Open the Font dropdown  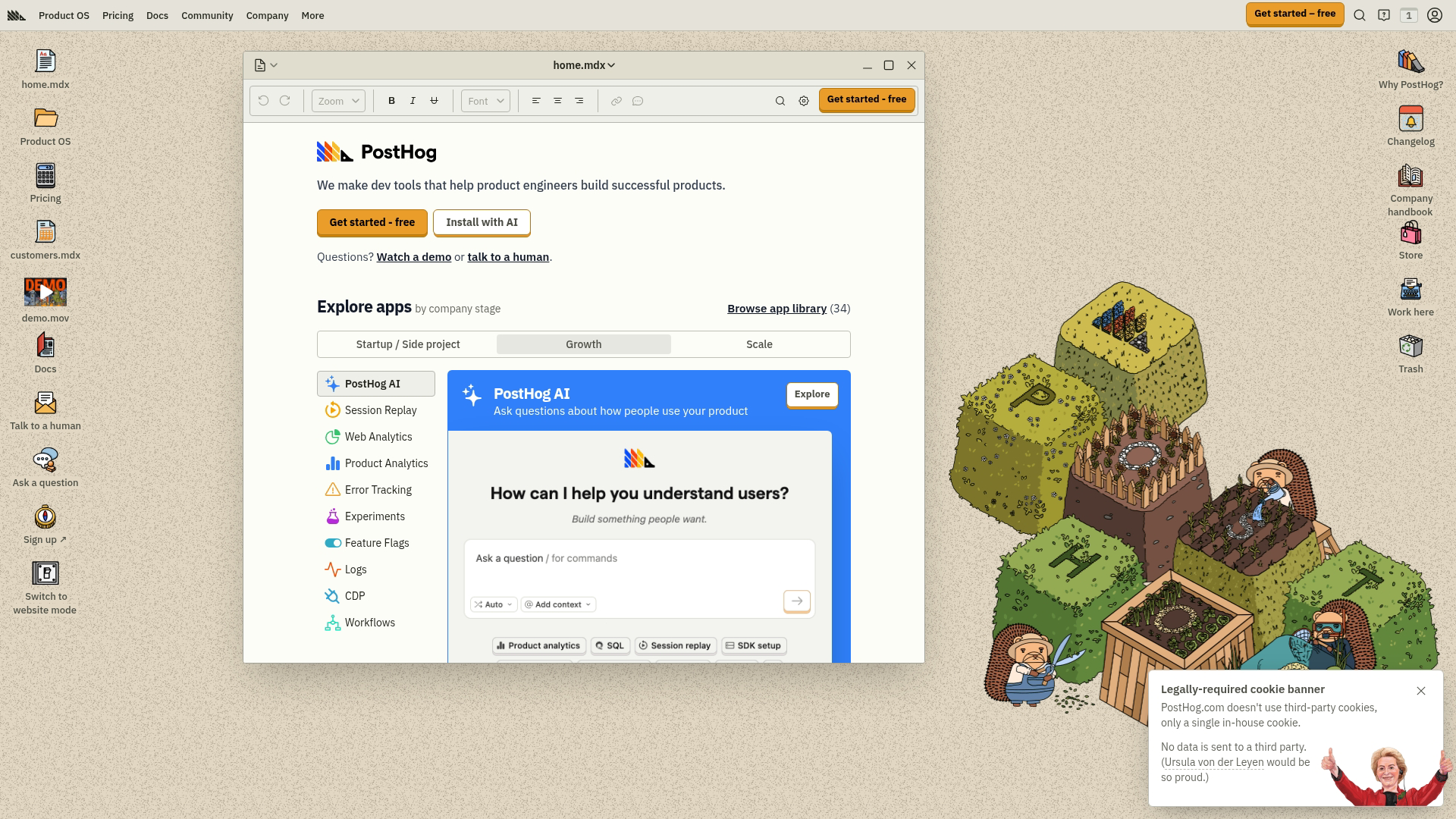[x=485, y=101]
